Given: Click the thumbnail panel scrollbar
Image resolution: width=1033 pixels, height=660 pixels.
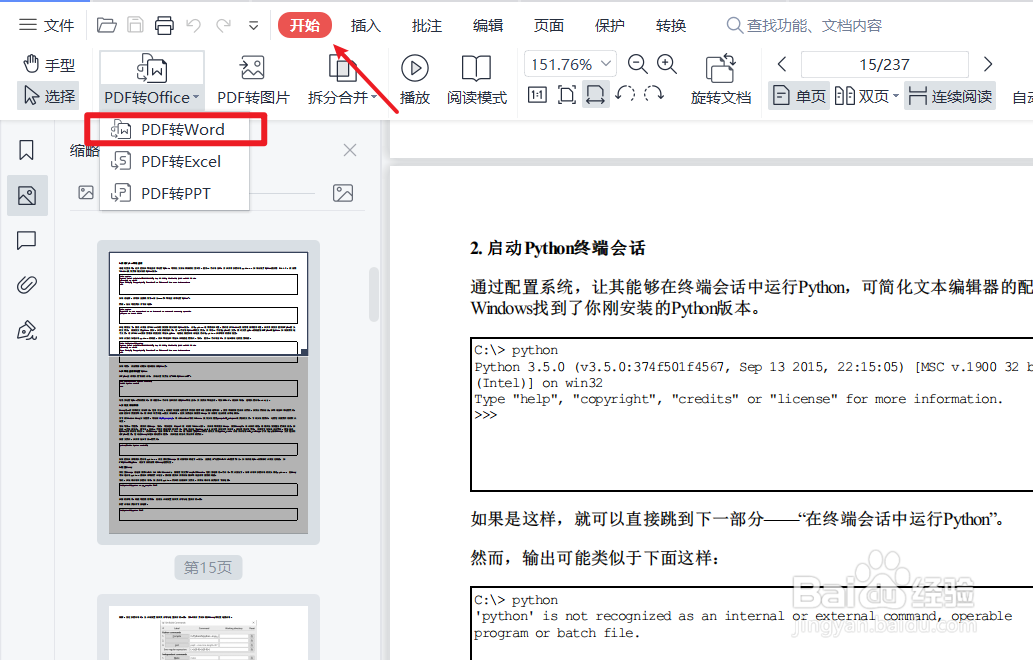Looking at the screenshot, I should click(x=374, y=294).
